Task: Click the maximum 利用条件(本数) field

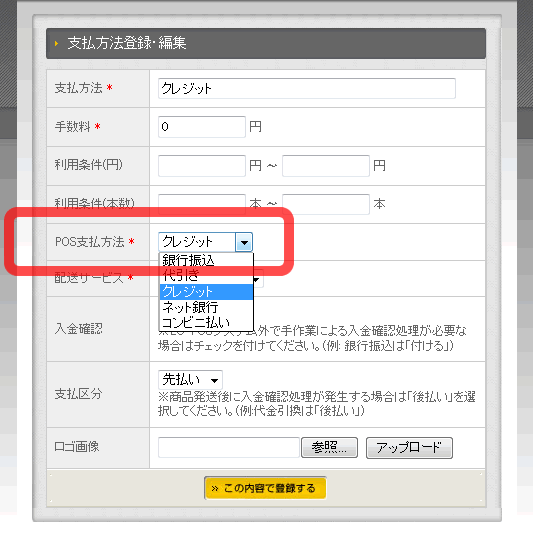Action: pyautogui.click(x=326, y=204)
